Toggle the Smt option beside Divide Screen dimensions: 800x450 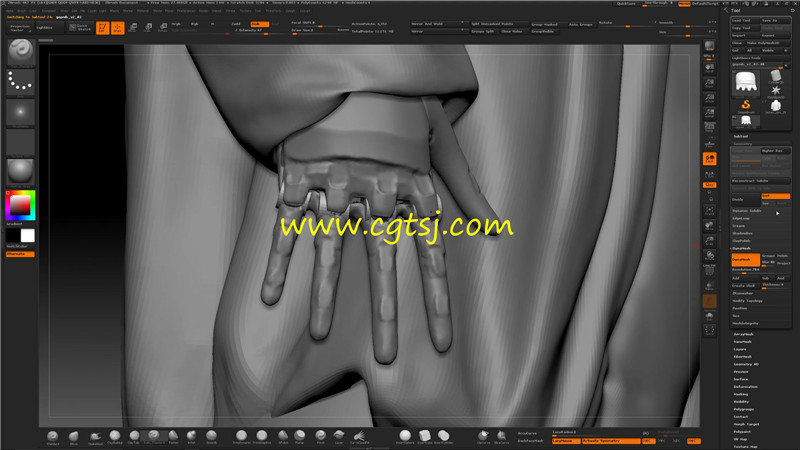tap(776, 196)
